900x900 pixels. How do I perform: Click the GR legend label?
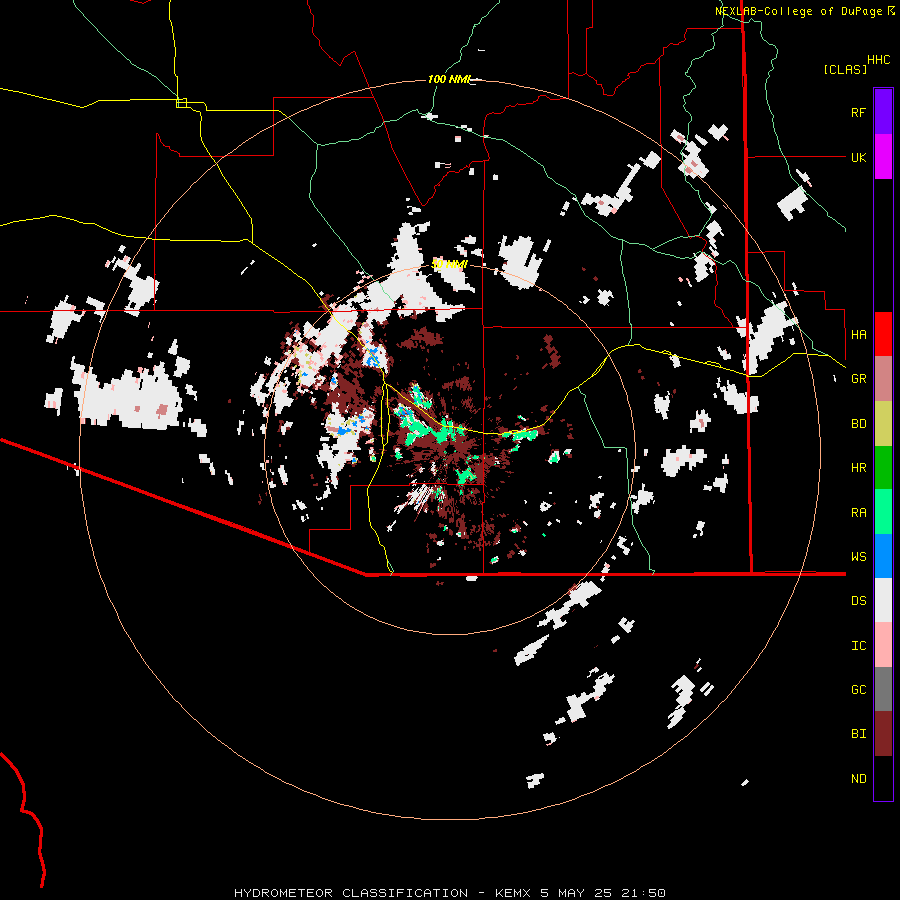tap(858, 379)
